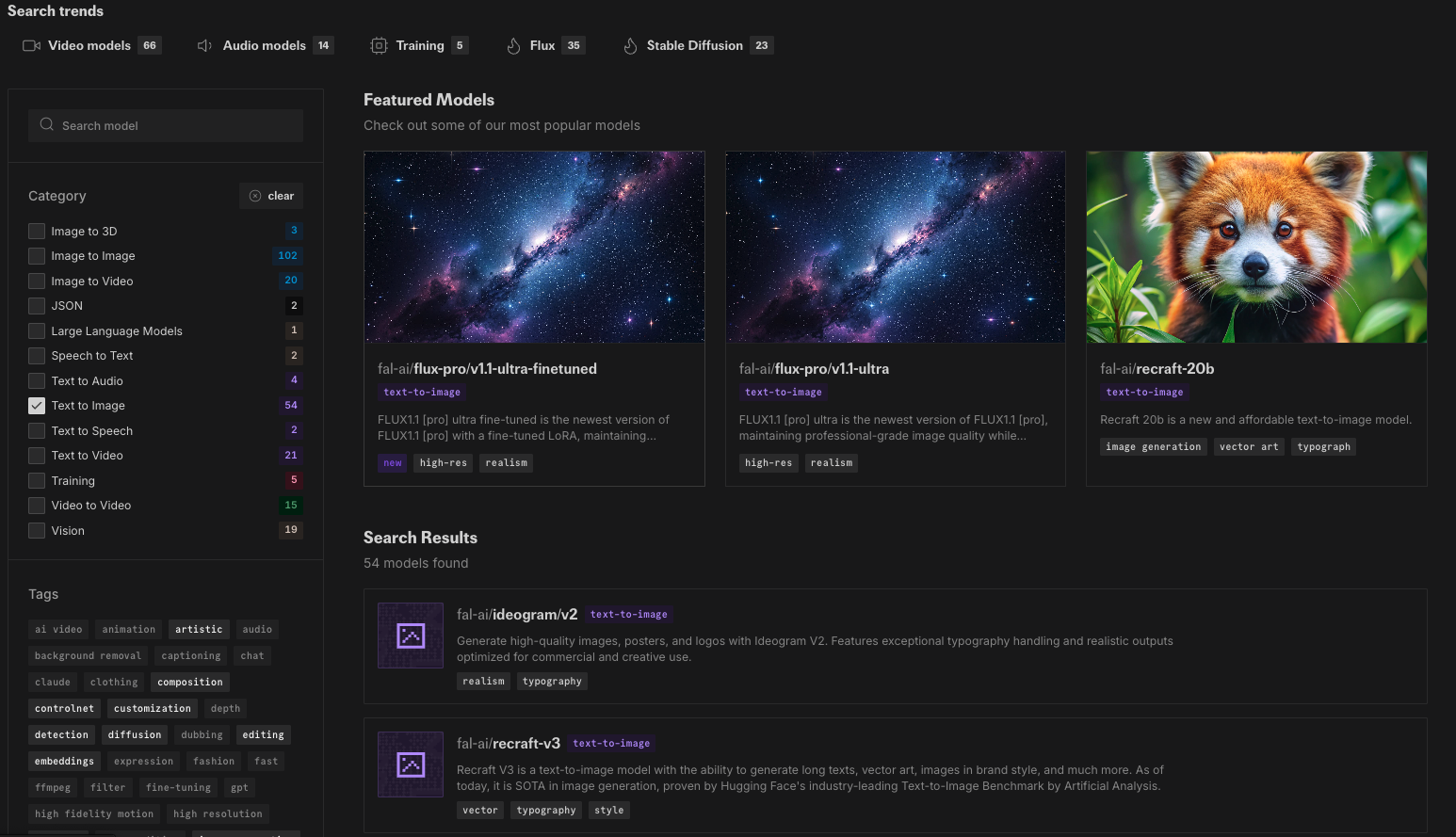Click the ideogram/v2 image placeholder icon
Viewport: 1456px width, 837px height.
(411, 636)
